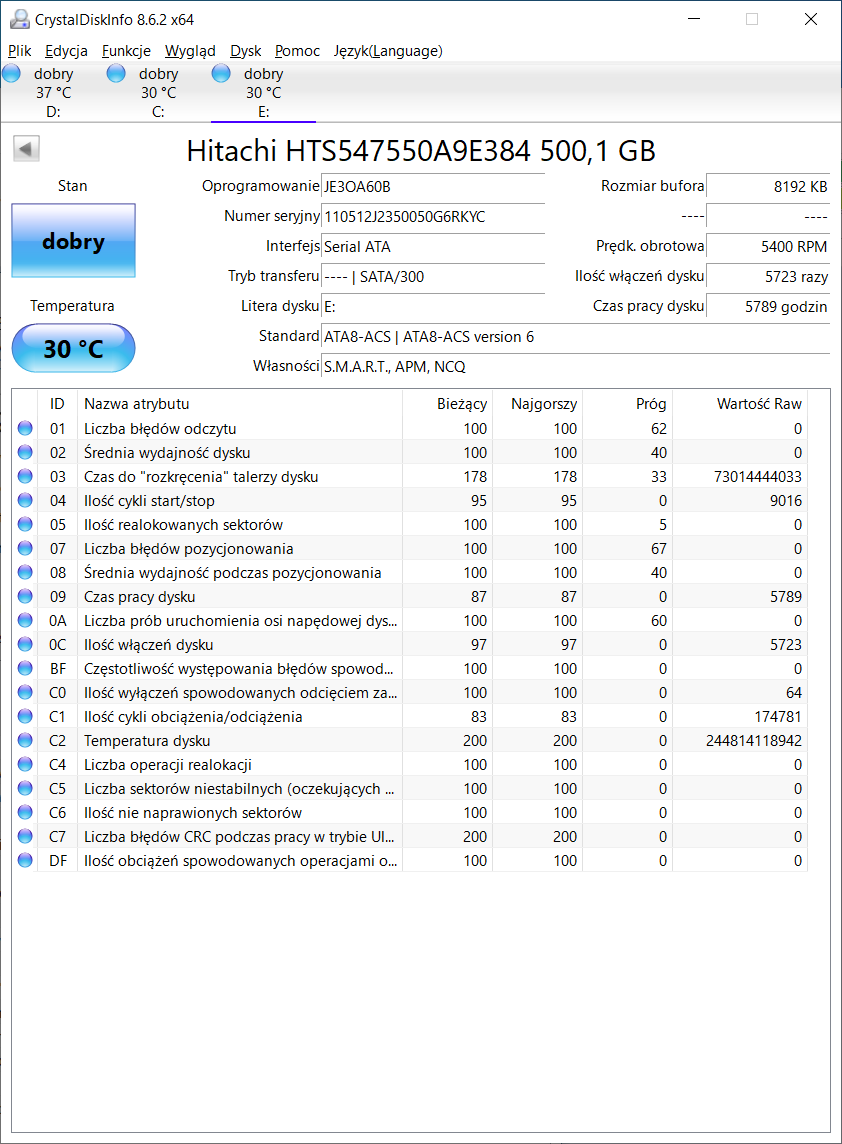Select 'Ilość nie naprawionych sektorów' row
This screenshot has height=1144, width=842.
410,813
